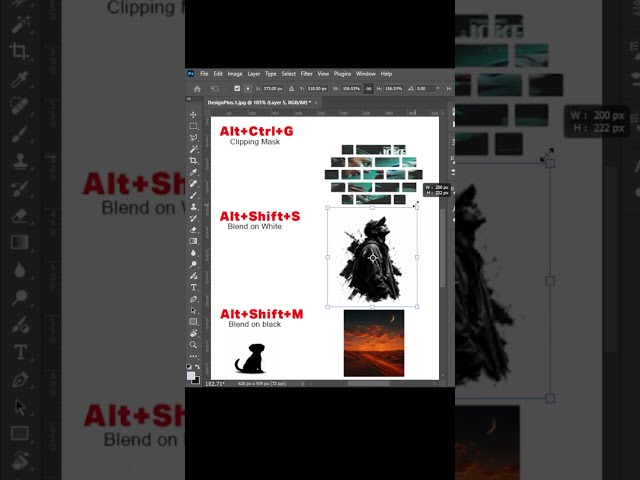Image resolution: width=640 pixels, height=480 pixels.
Task: Select the Hand tool
Action: pyautogui.click(x=193, y=333)
